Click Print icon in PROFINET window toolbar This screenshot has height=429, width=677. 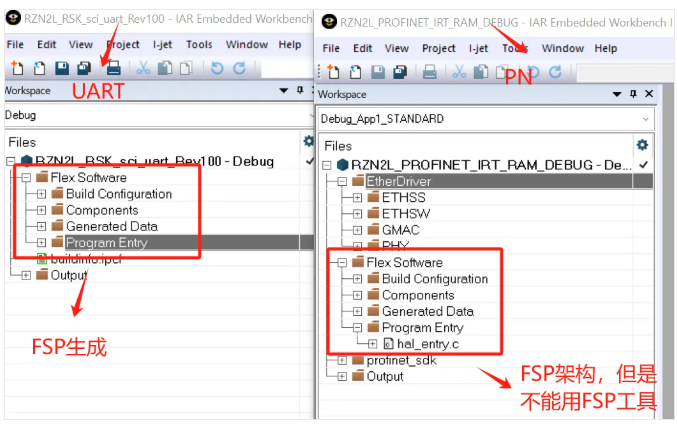point(429,72)
